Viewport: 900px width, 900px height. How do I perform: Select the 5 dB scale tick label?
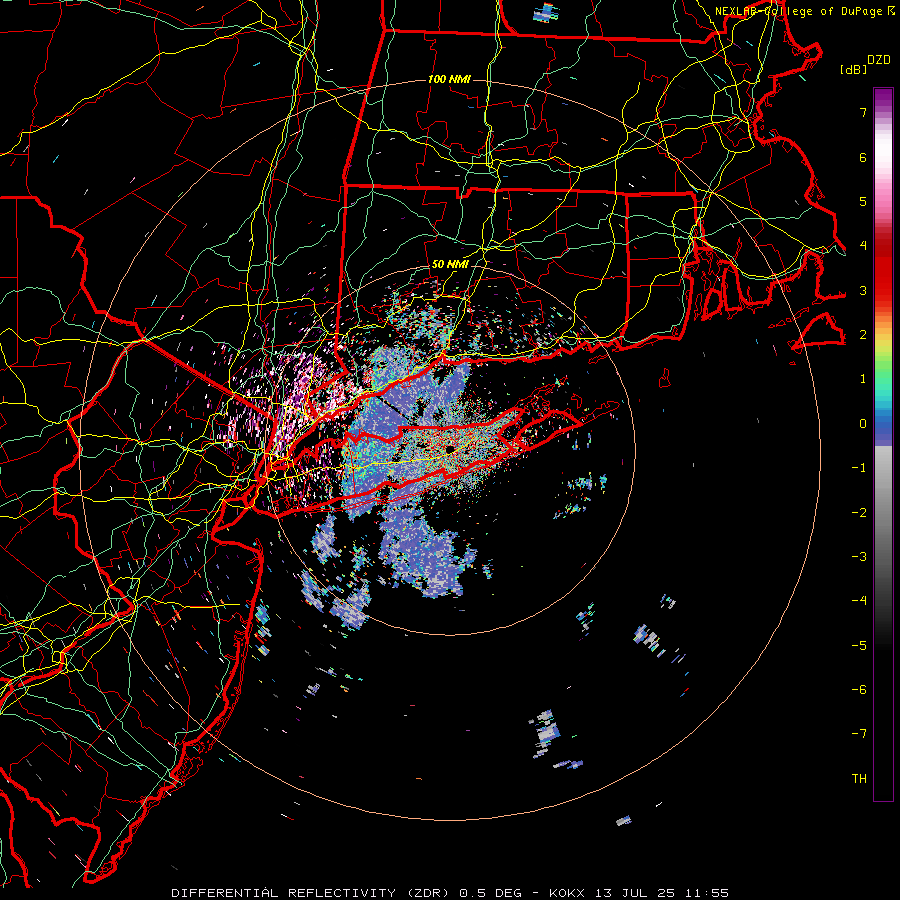tap(863, 201)
